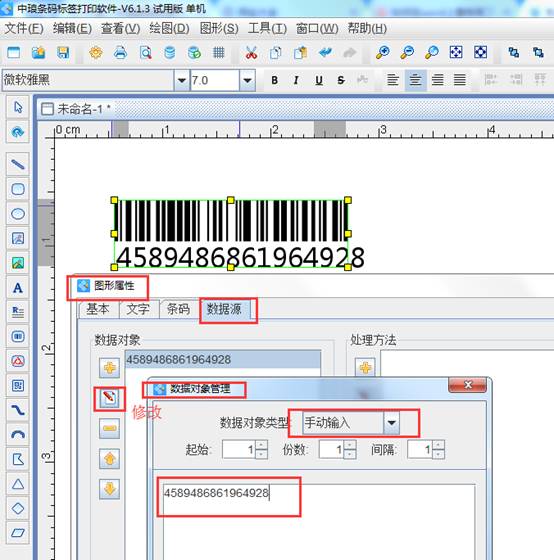The width and height of the screenshot is (554, 560).
Task: Move data object up arrow button
Action: tap(109, 459)
